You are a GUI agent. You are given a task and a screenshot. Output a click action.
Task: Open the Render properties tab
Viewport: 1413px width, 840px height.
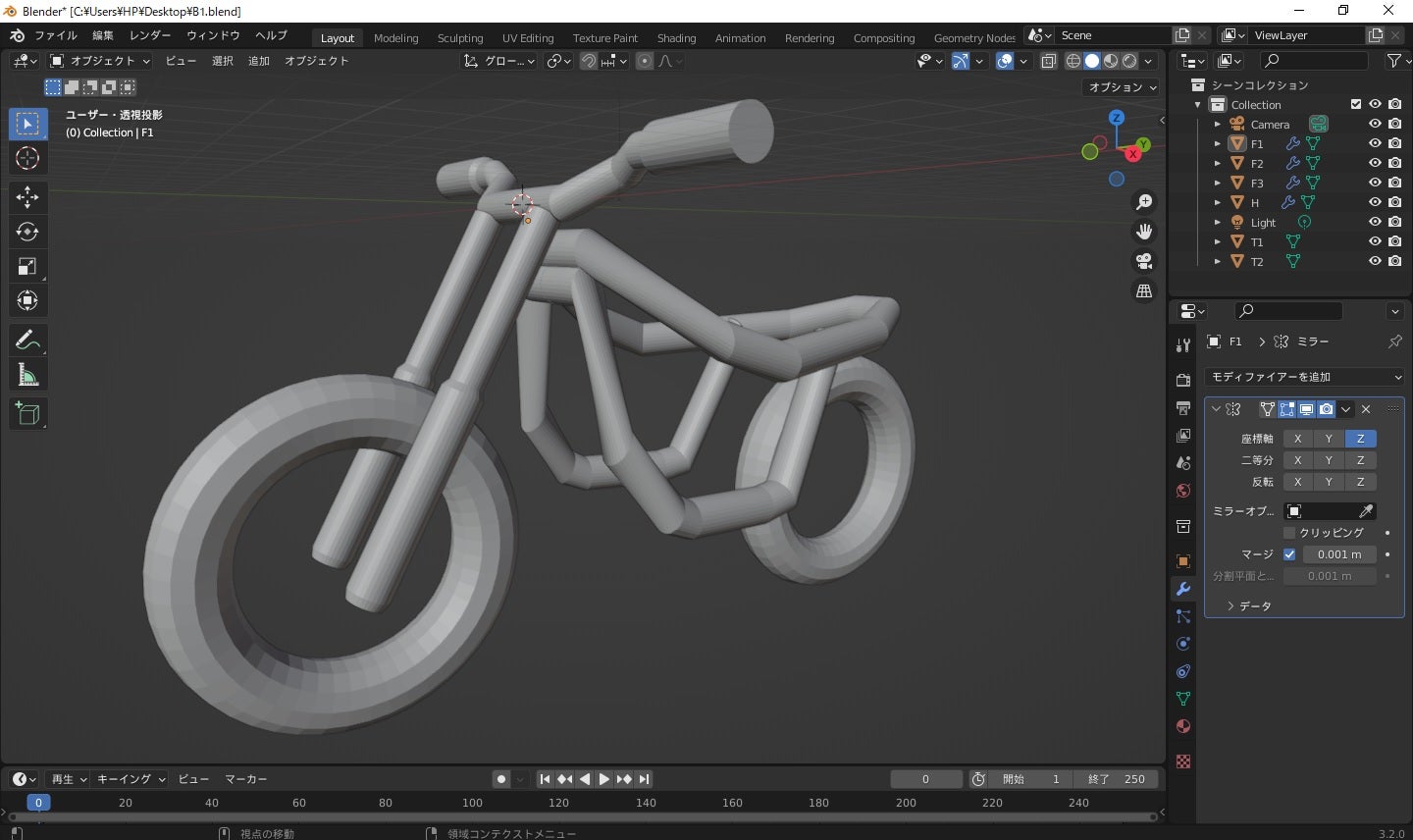pos(1182,381)
